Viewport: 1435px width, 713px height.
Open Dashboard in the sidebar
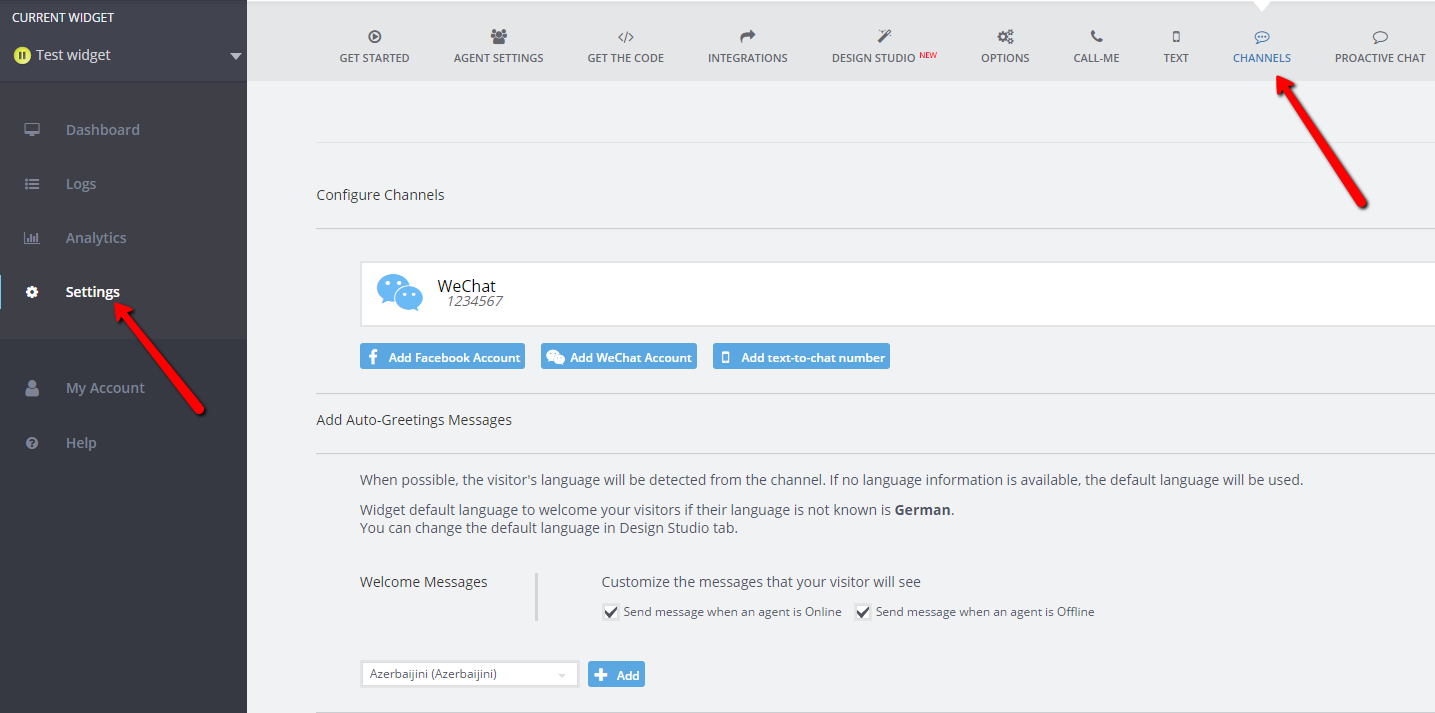[x=102, y=130]
